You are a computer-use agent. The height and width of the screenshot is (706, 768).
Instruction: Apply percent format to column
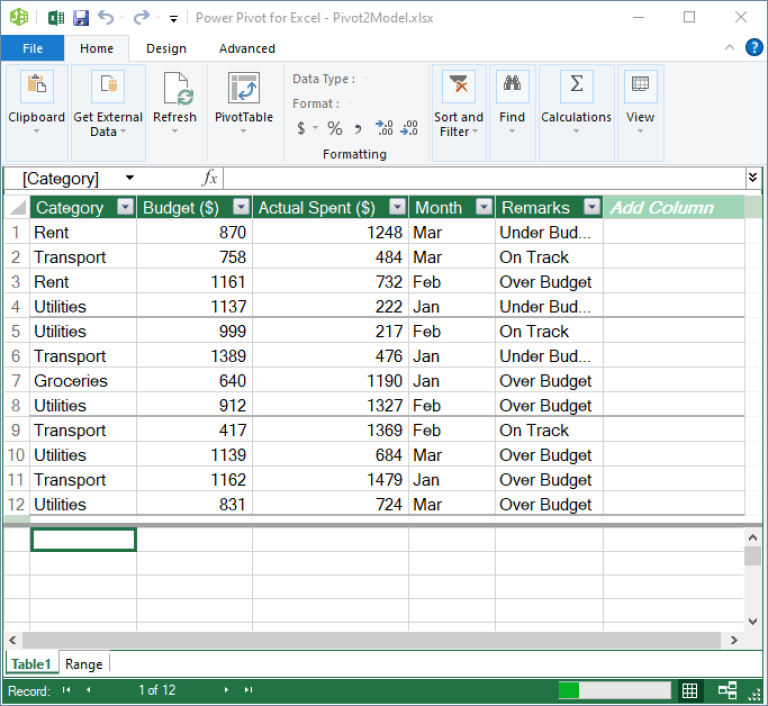click(335, 128)
